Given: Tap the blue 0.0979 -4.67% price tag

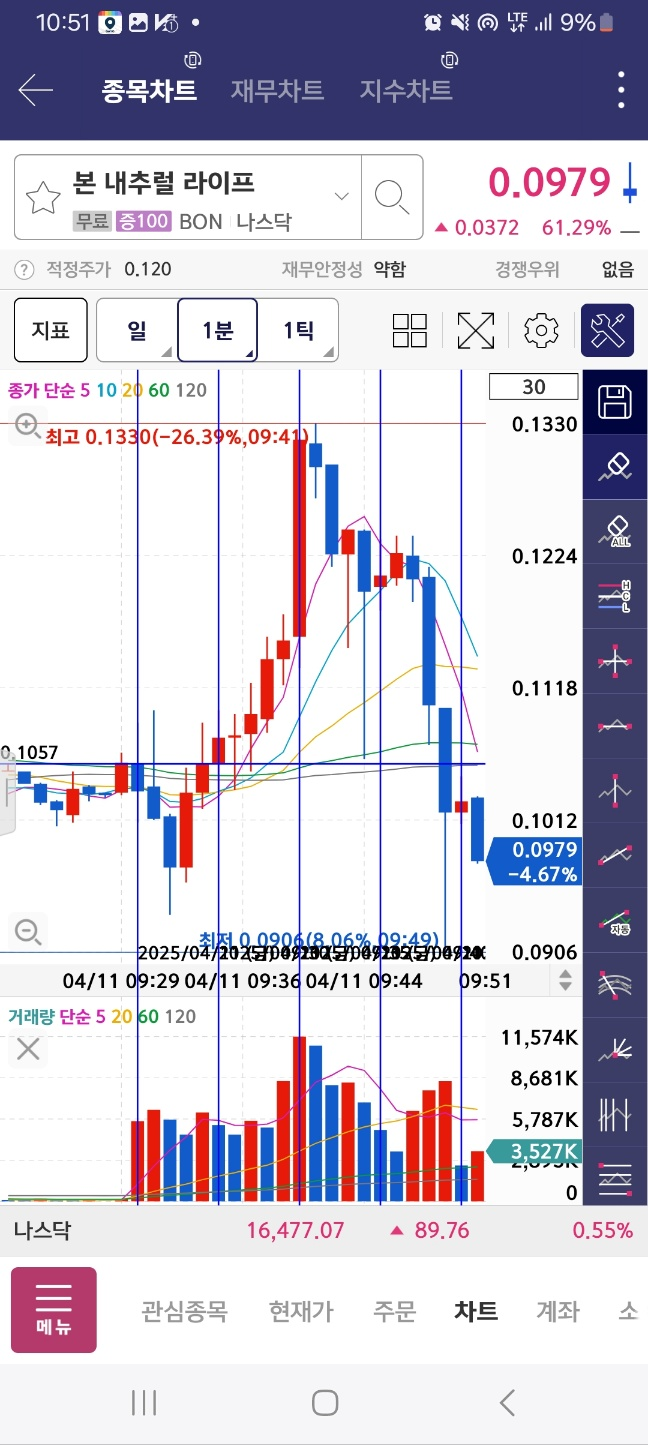Looking at the screenshot, I should tap(535, 862).
